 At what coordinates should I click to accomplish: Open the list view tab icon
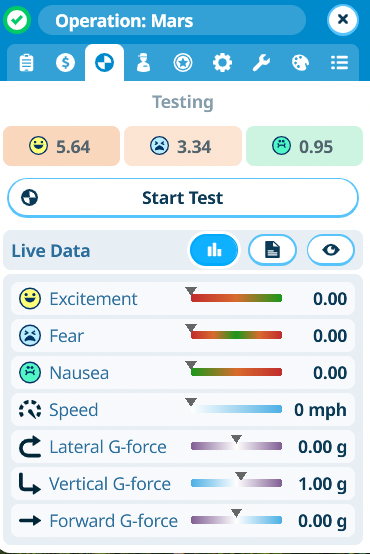click(339, 63)
